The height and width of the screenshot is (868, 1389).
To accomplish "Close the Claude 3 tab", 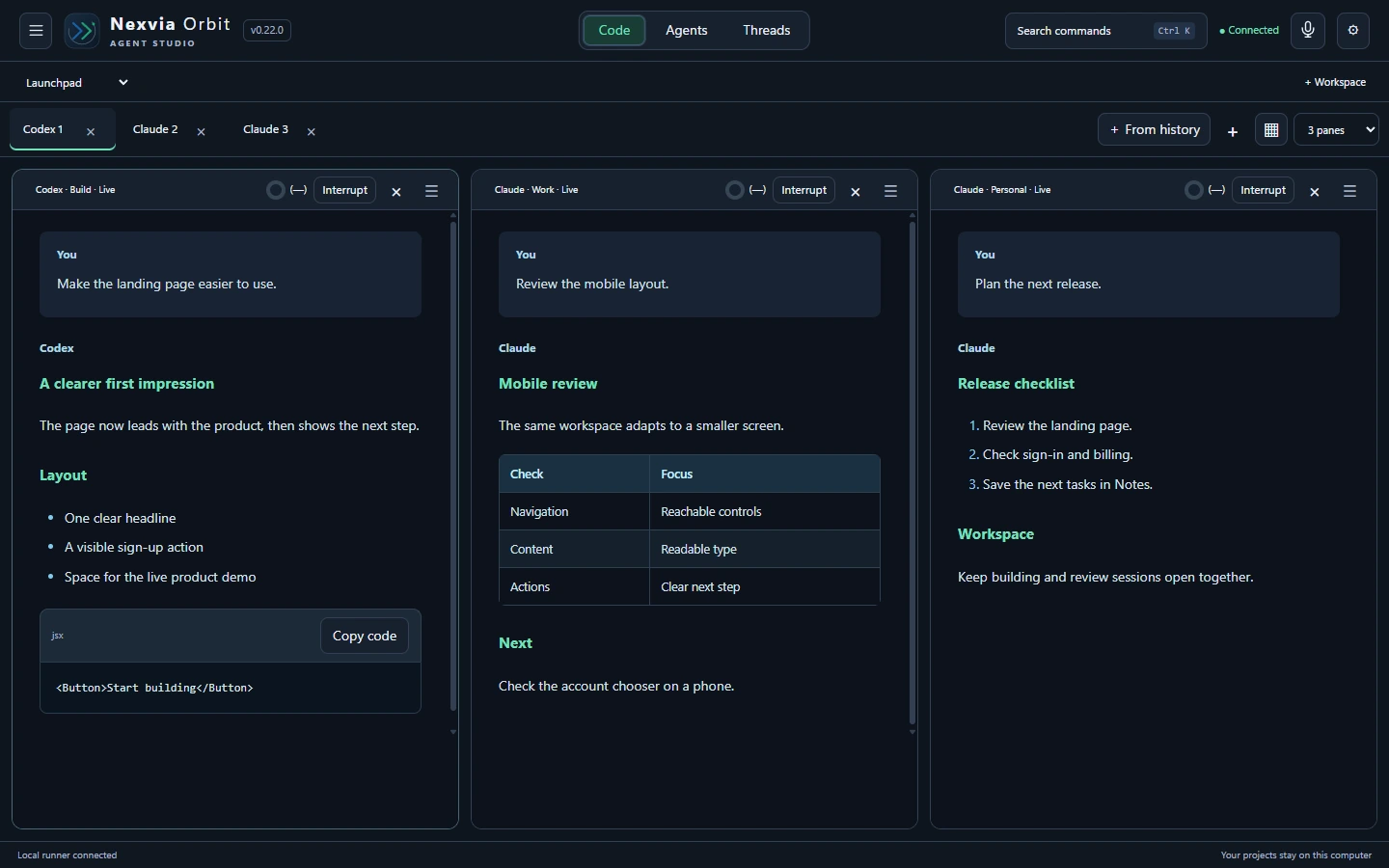I will 311,132.
